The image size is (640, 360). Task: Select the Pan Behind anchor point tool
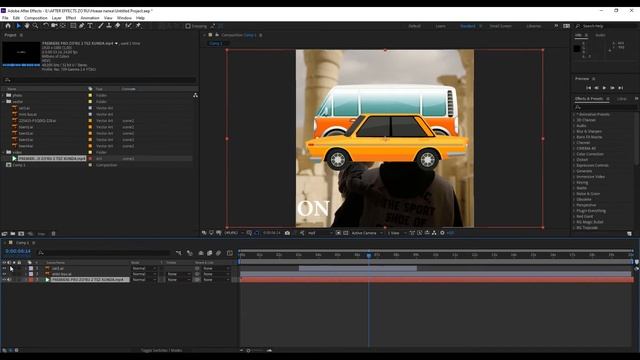pos(63,26)
